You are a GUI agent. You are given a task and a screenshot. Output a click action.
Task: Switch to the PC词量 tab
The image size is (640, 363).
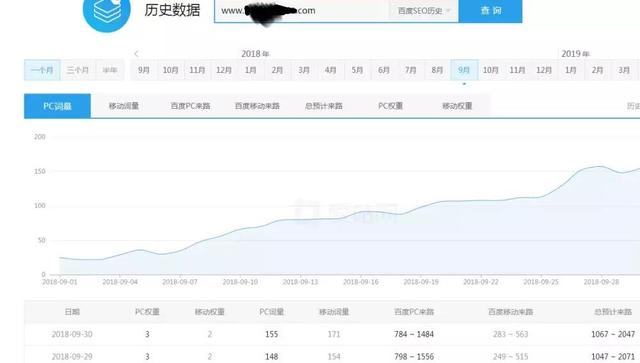pyautogui.click(x=57, y=106)
